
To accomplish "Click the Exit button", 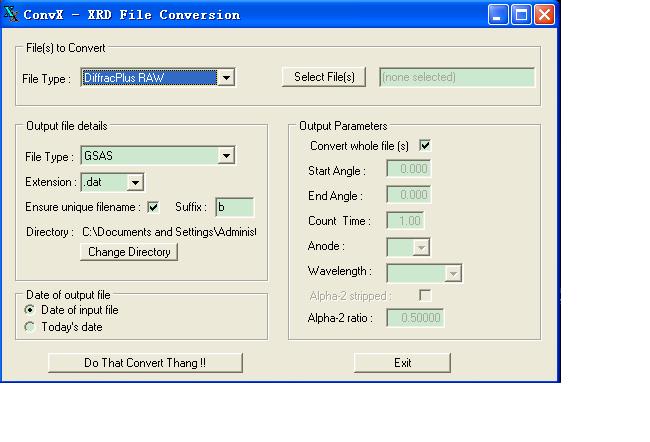I will tap(402, 363).
